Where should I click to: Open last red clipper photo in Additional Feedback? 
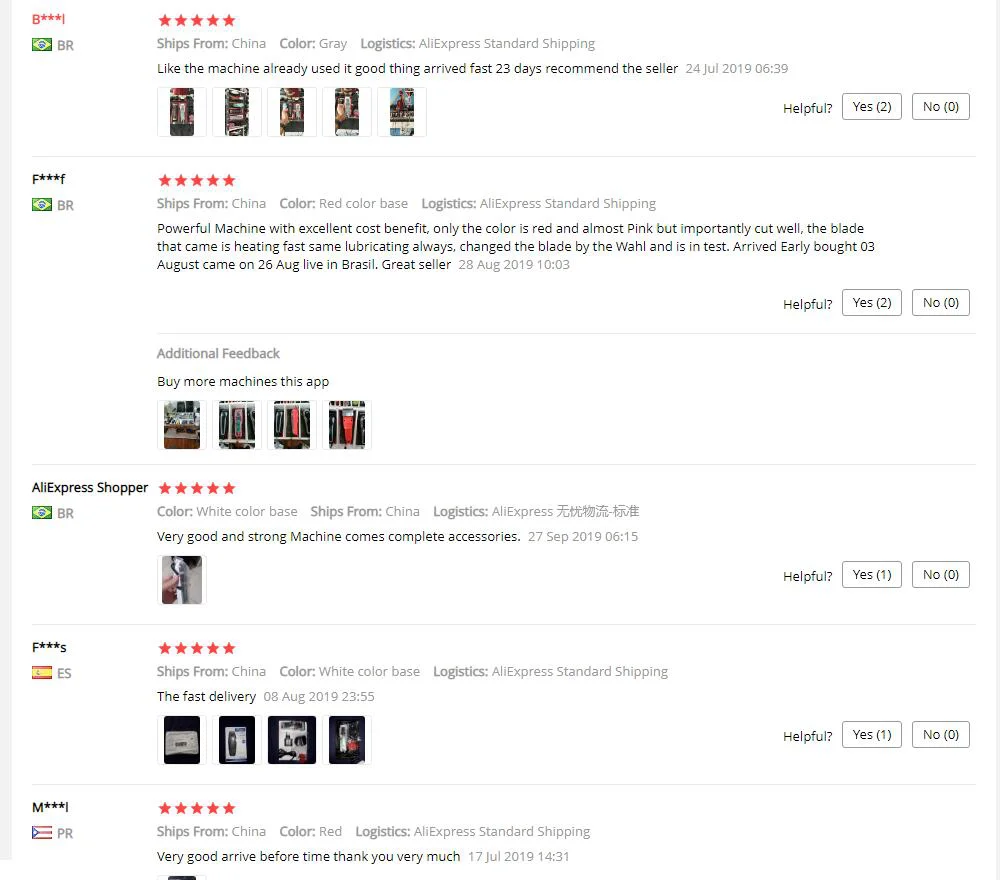(x=347, y=425)
